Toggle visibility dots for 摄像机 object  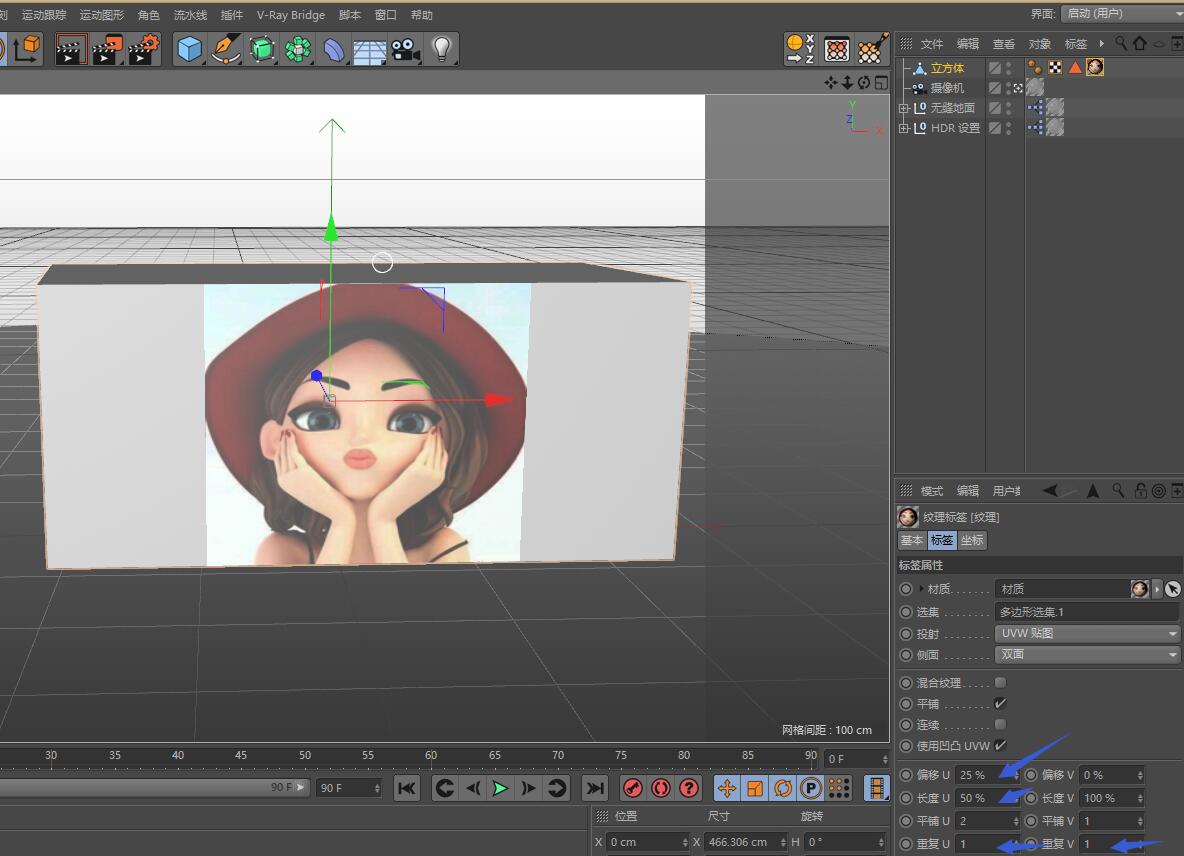(1009, 88)
